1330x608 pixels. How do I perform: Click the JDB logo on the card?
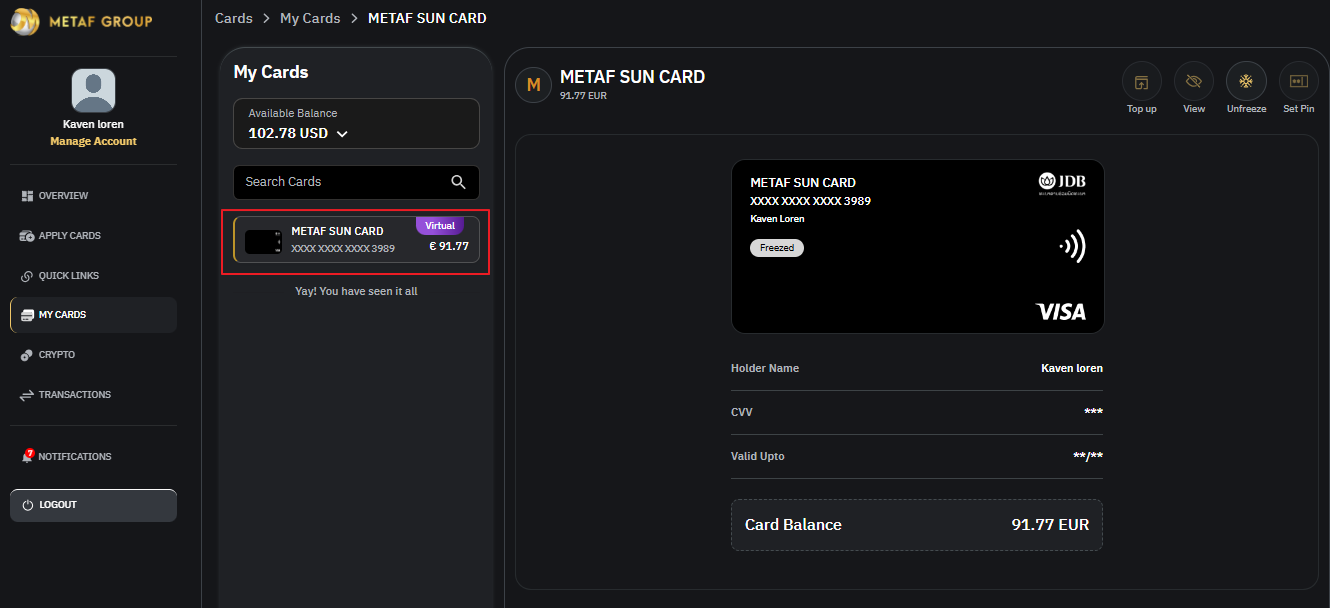click(x=1062, y=183)
